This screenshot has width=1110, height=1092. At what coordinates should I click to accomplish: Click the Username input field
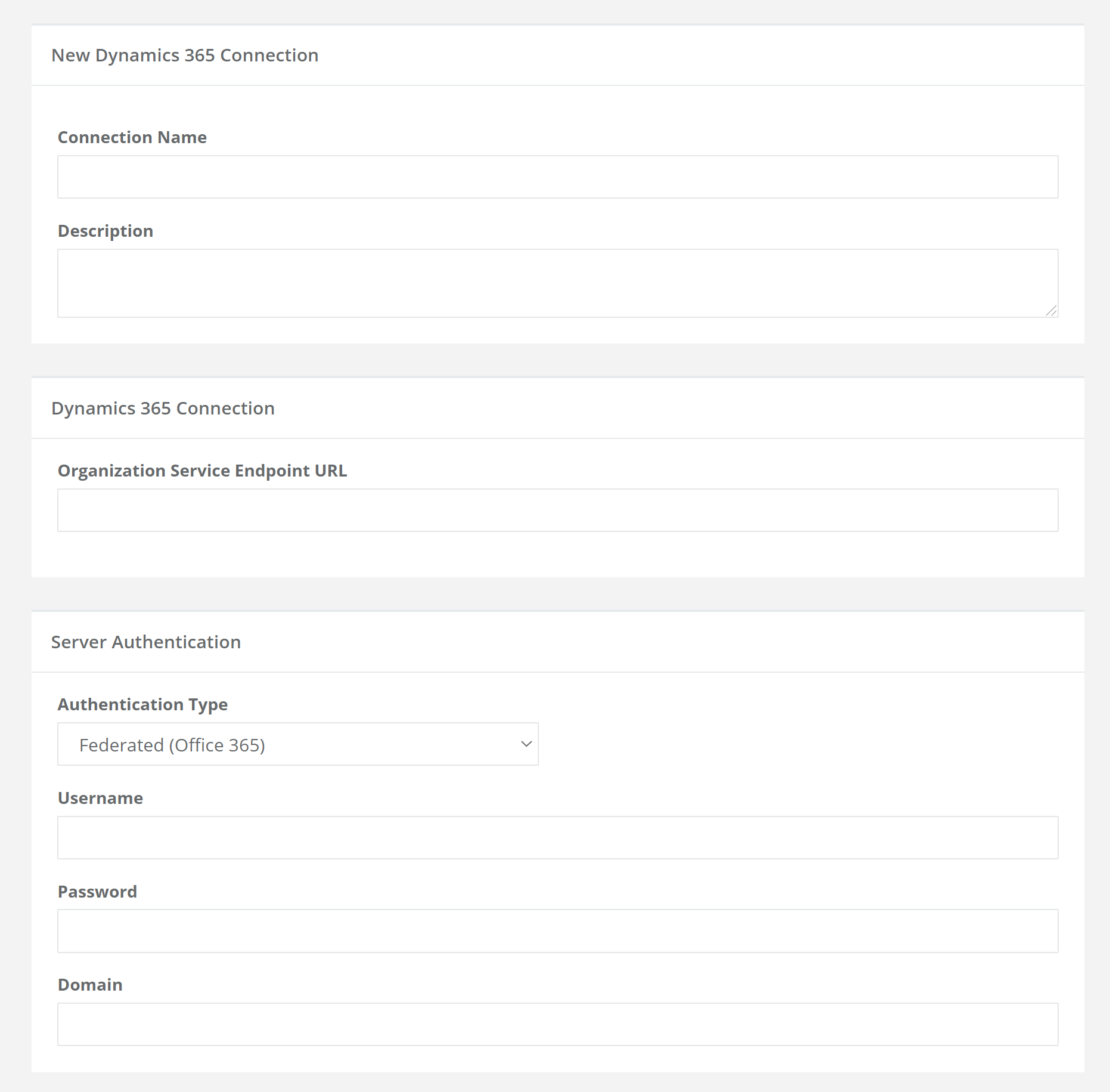[x=557, y=838]
